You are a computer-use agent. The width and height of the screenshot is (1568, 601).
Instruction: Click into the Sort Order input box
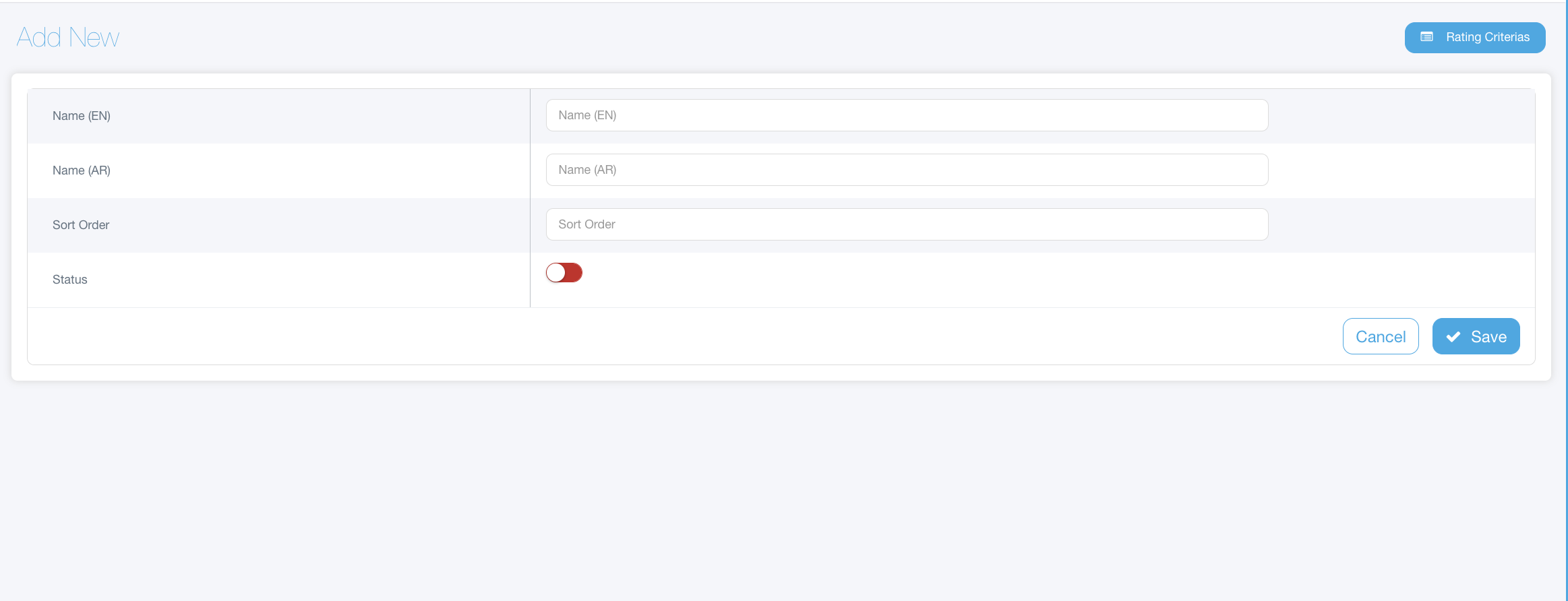click(907, 224)
